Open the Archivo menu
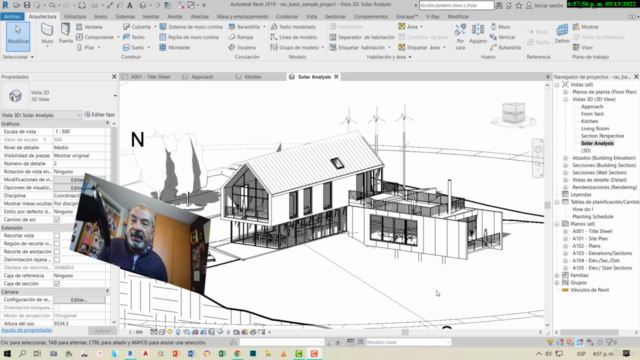 pyautogui.click(x=13, y=17)
